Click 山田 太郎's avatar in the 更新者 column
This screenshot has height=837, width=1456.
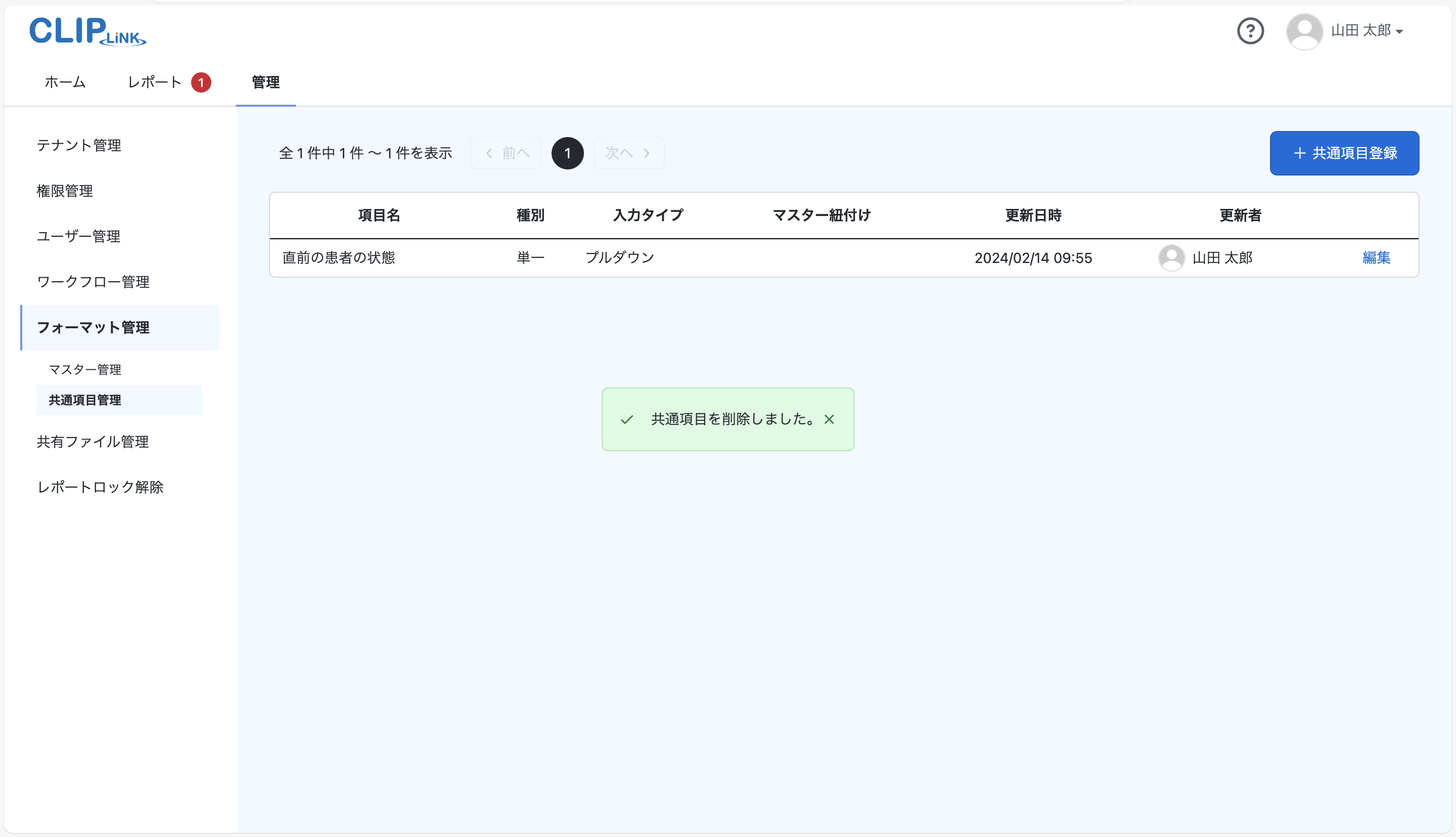[1171, 257]
